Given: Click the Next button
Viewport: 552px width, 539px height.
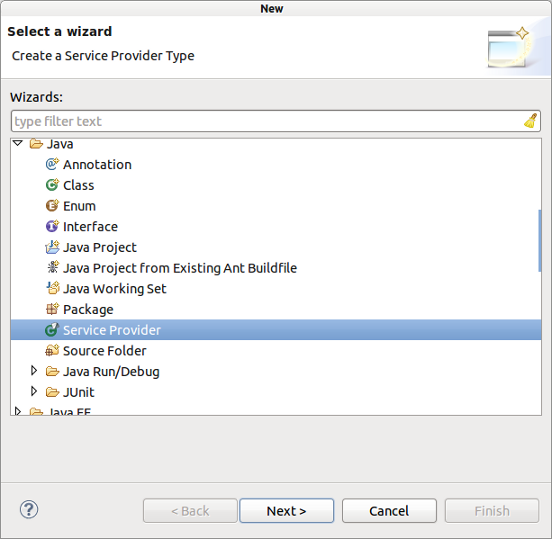Looking at the screenshot, I should coord(287,510).
